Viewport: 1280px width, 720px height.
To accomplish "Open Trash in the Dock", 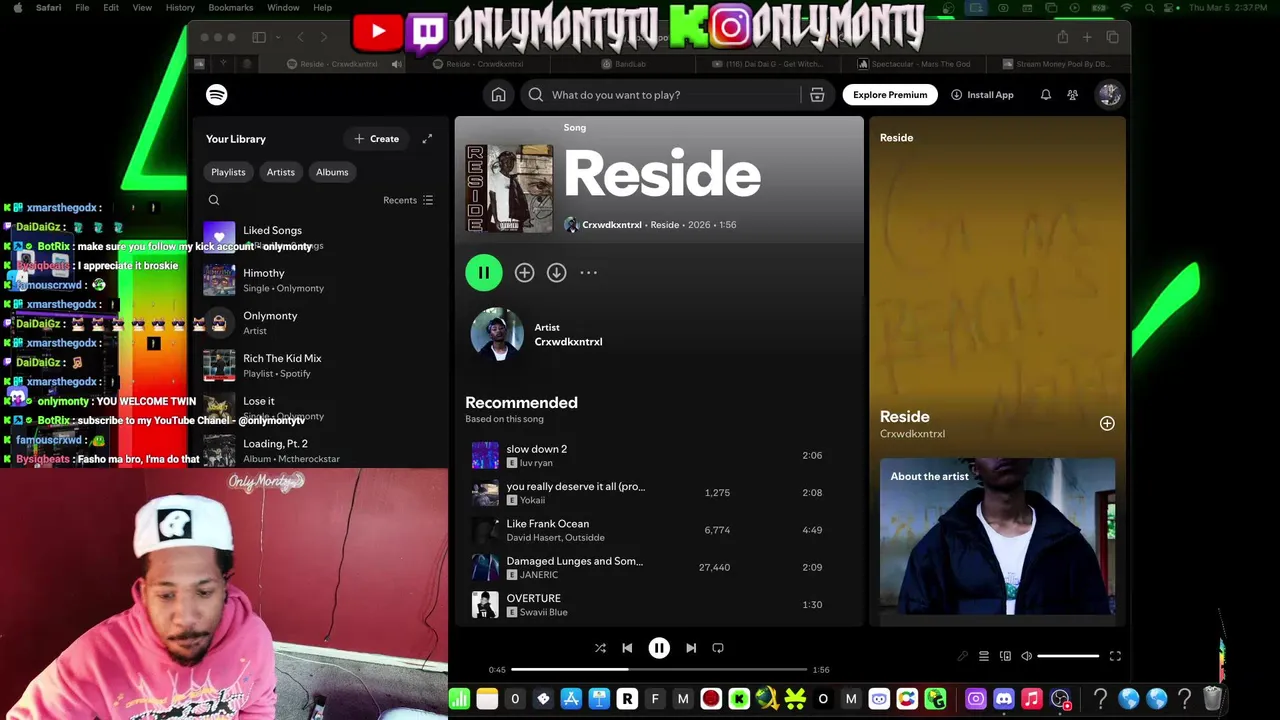I will tap(1212, 699).
